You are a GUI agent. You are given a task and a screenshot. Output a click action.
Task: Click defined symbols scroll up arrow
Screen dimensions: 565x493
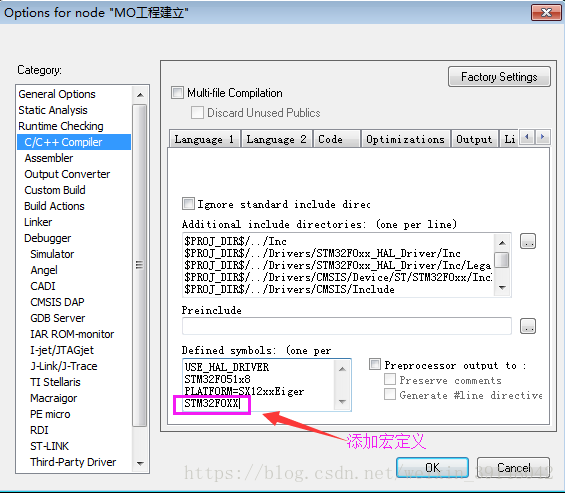click(342, 369)
